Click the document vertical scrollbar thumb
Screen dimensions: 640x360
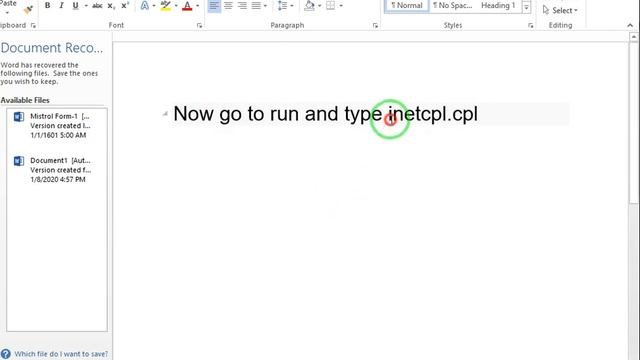pyautogui.click(x=633, y=122)
